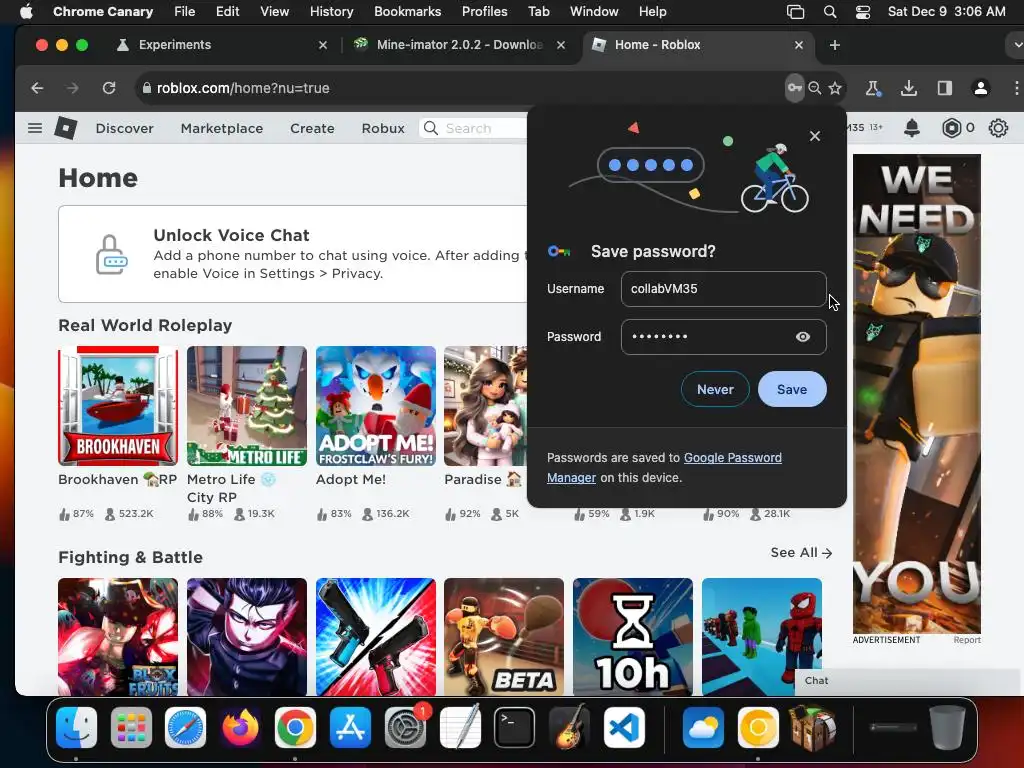Click the Roblox logo icon
Image resolution: width=1024 pixels, height=768 pixels.
pos(65,128)
